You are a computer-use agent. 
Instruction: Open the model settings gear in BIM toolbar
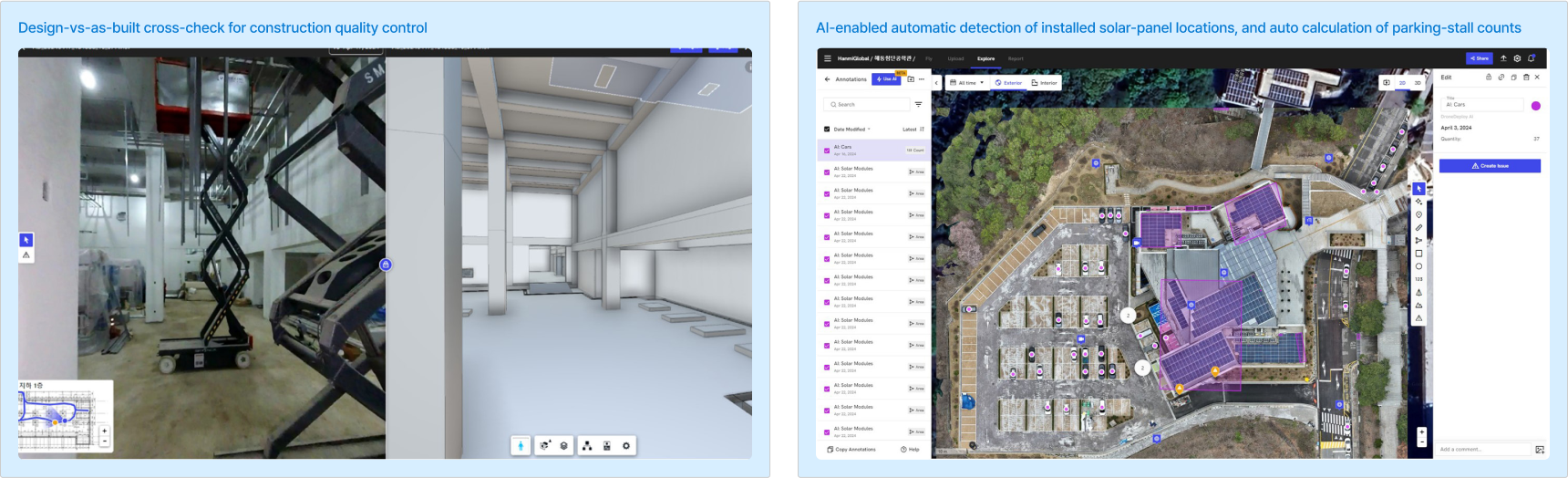[626, 446]
